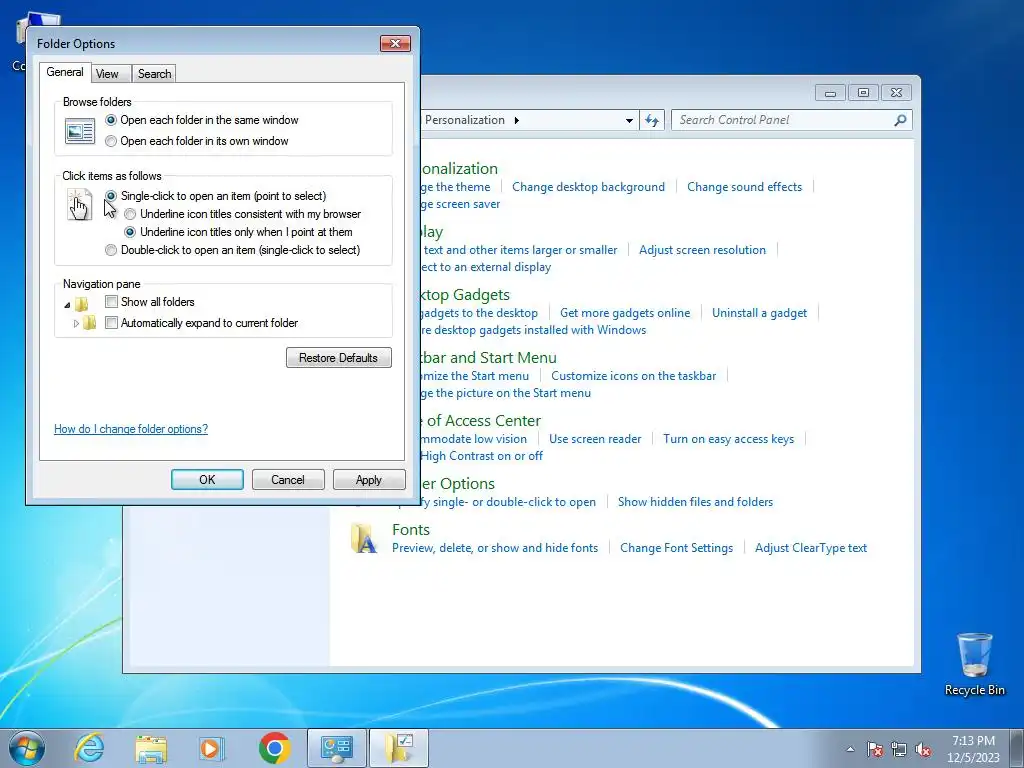This screenshot has width=1024, height=768.
Task: Open Adjust ClearType text link
Action: coord(811,548)
